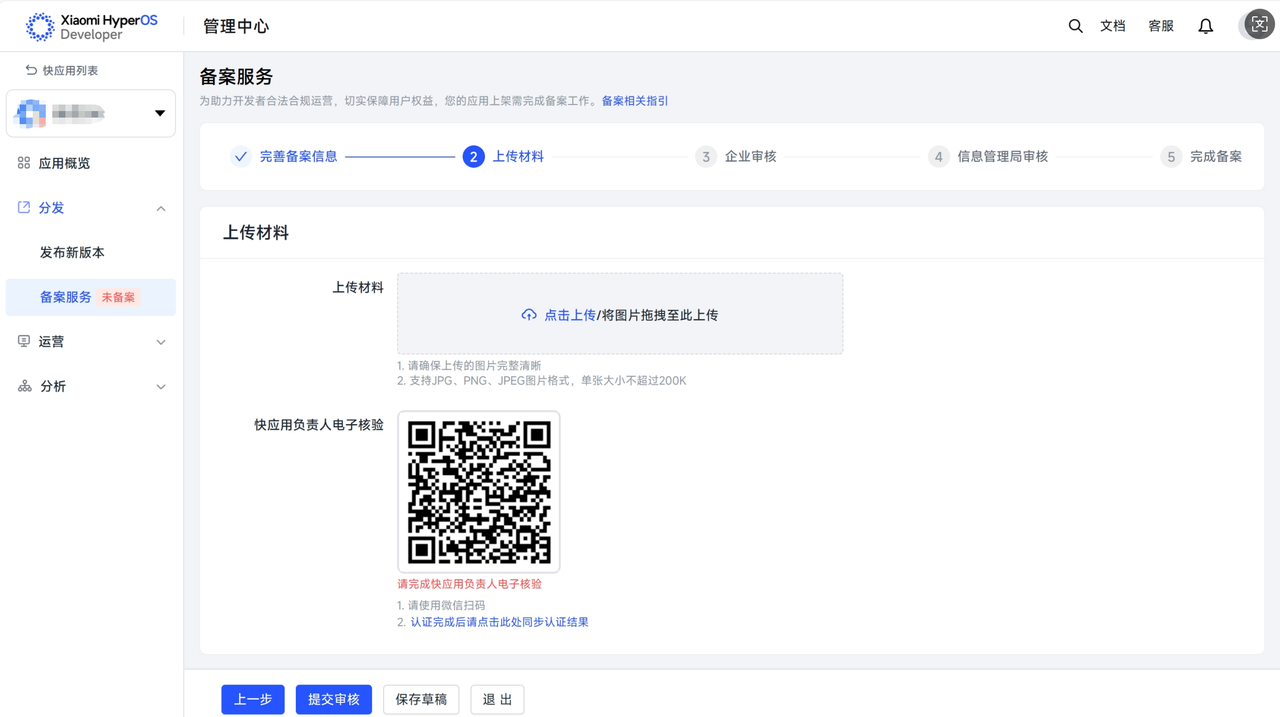
Task: Click the 完成备案 step label
Action: point(1216,157)
